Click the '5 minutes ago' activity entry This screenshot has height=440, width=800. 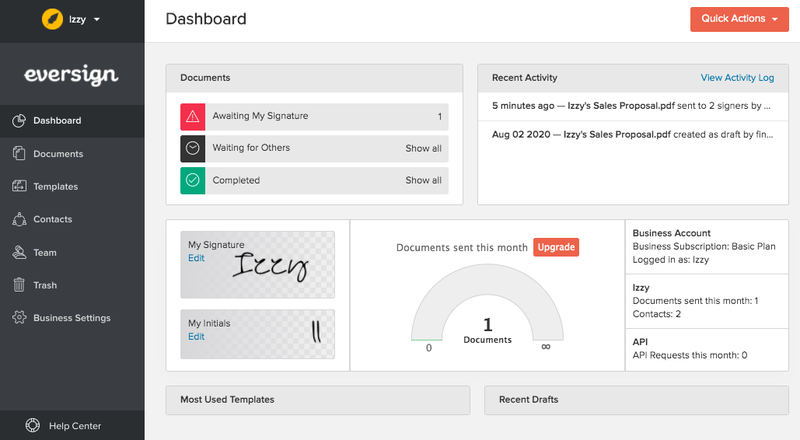point(633,106)
